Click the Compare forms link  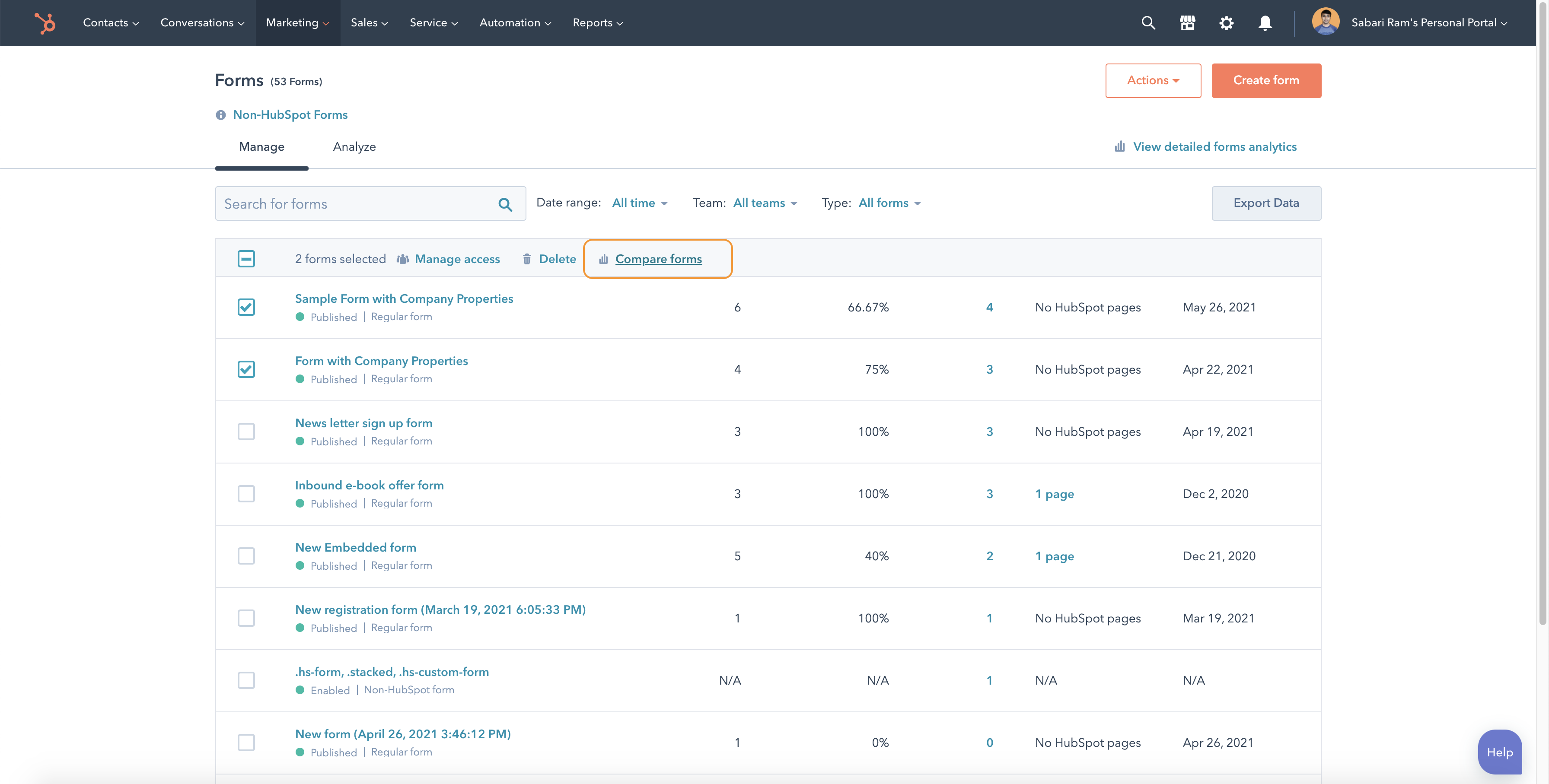click(658, 259)
